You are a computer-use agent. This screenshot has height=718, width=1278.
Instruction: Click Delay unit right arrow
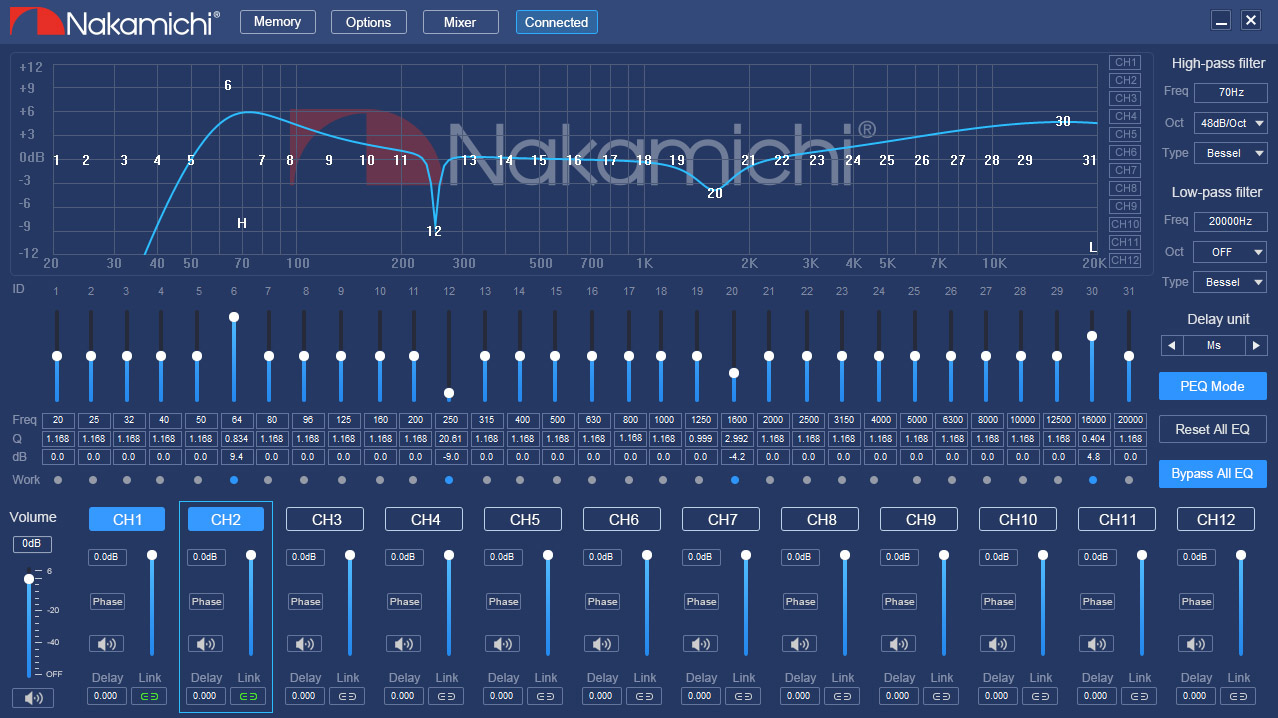(1256, 345)
